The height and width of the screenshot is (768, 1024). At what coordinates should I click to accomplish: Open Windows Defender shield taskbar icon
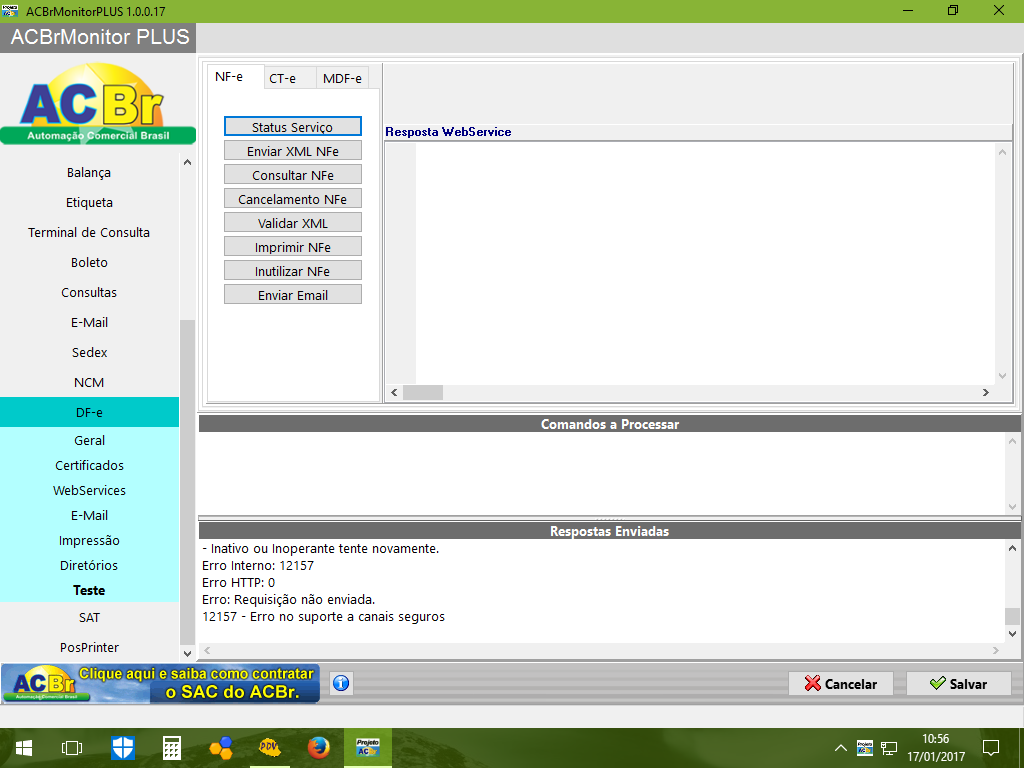[x=122, y=748]
